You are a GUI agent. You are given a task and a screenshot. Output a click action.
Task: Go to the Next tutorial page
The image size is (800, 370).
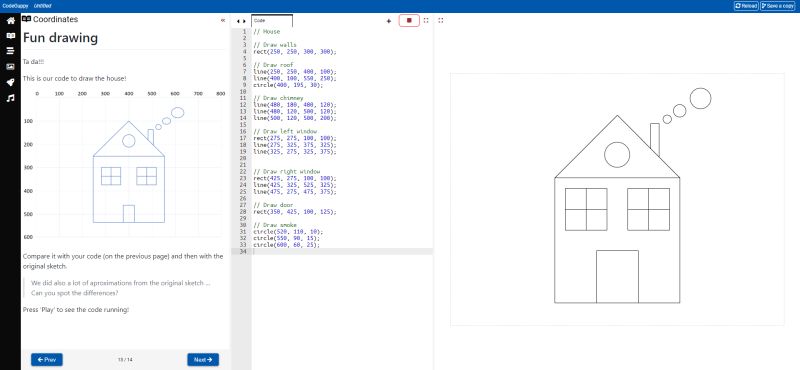203,359
